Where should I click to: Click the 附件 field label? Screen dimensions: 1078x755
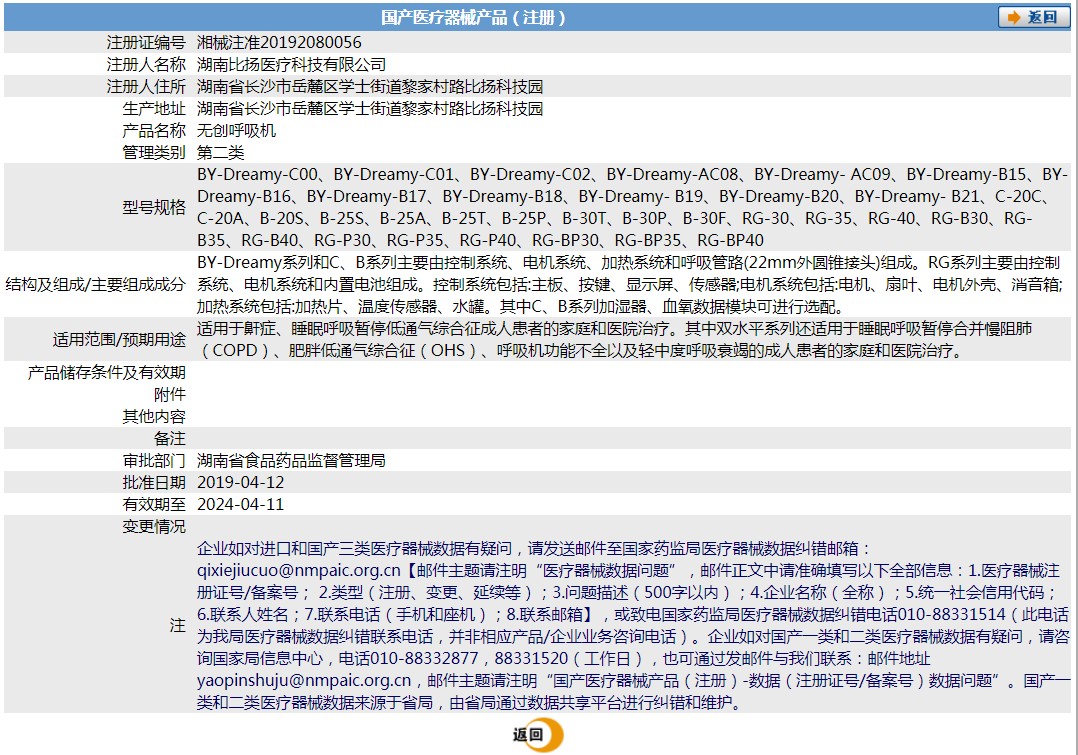pos(170,395)
